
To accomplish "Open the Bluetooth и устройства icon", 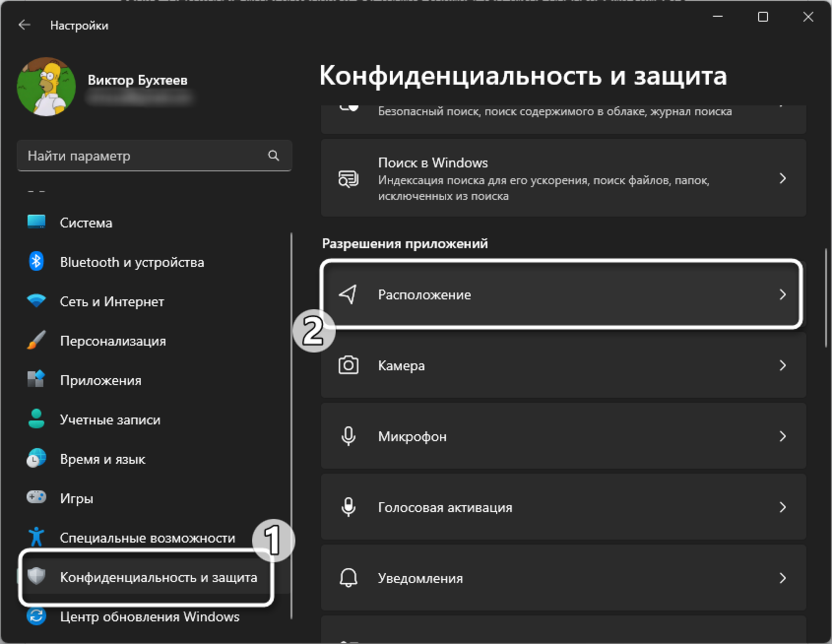I will 37,262.
